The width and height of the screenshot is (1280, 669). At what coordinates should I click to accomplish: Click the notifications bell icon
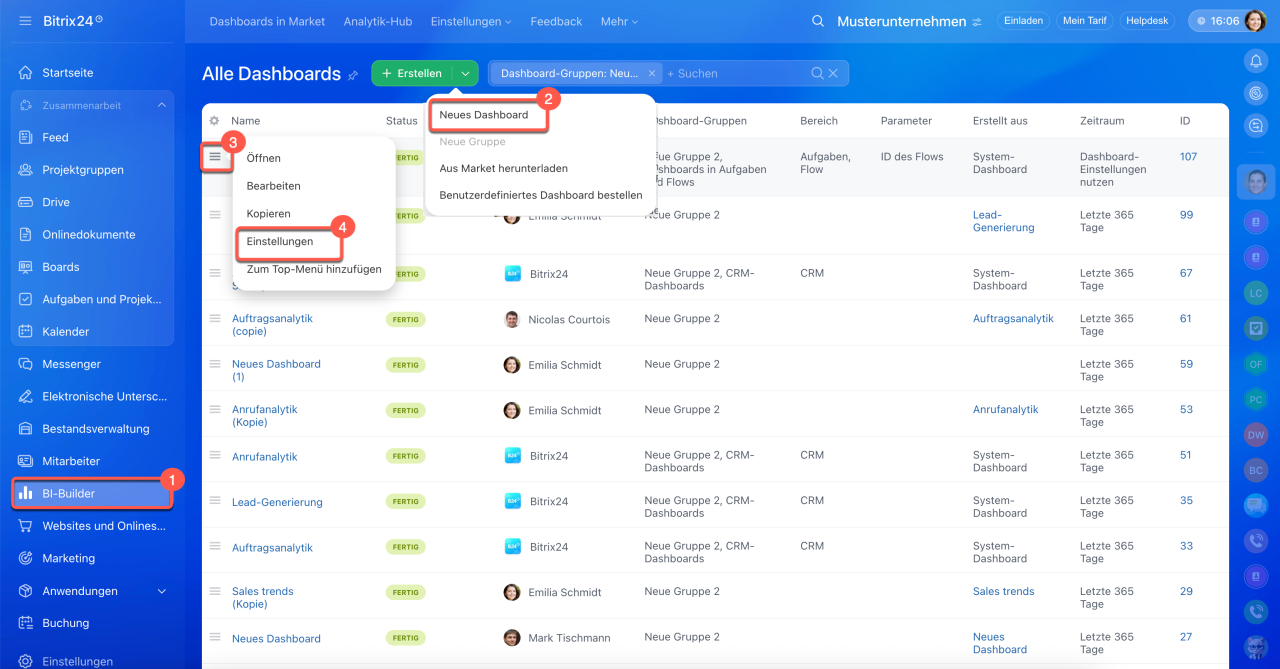(x=1255, y=61)
